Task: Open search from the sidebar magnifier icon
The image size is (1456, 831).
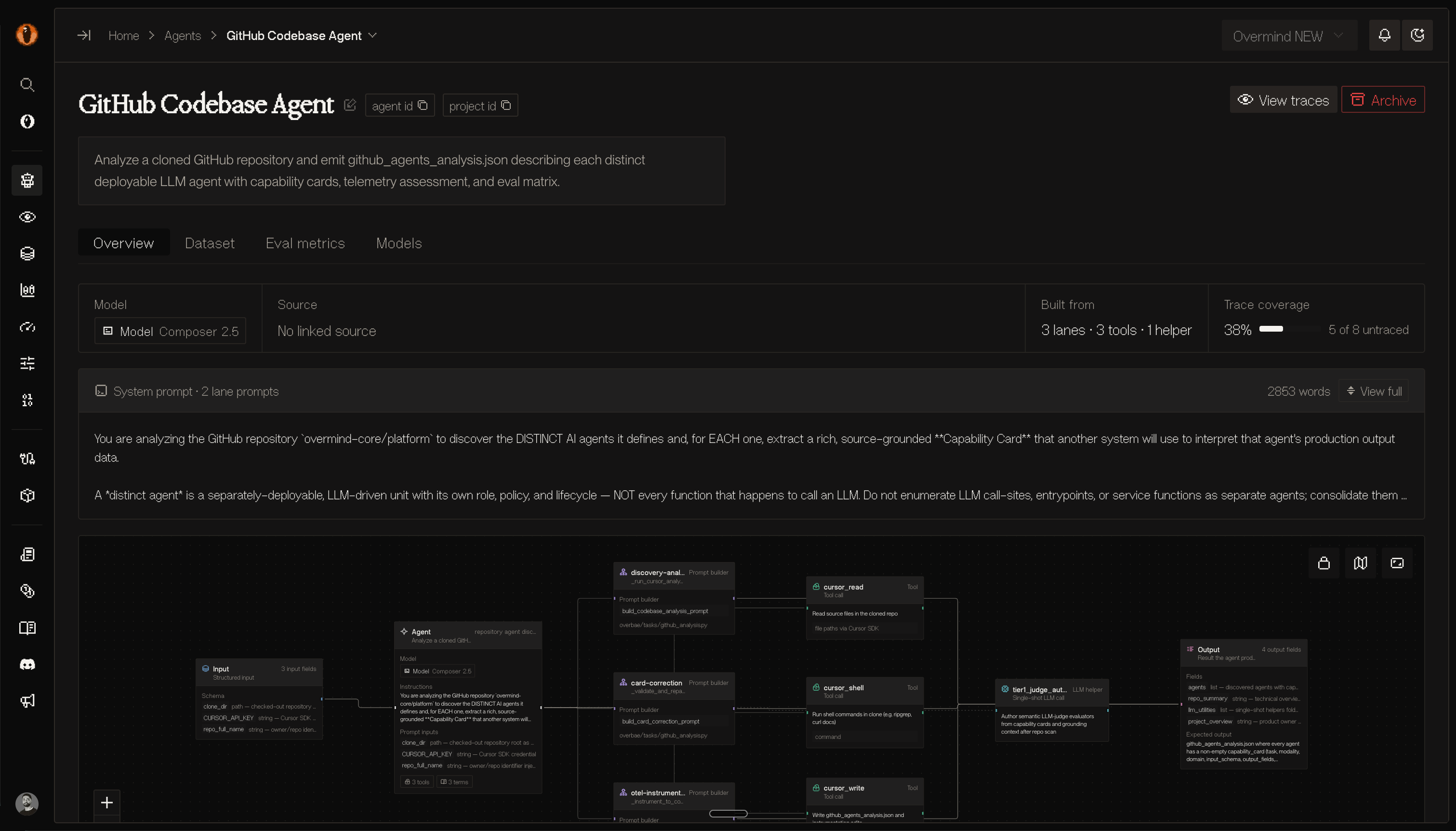Action: coord(27,85)
